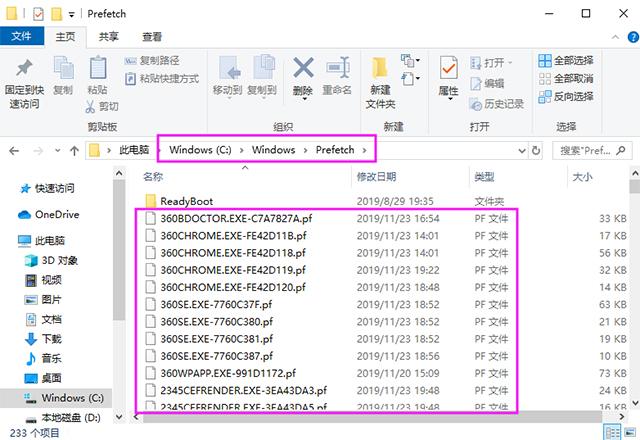The width and height of the screenshot is (640, 440).
Task: Switch to the View (查看) tab
Action: pyautogui.click(x=152, y=37)
